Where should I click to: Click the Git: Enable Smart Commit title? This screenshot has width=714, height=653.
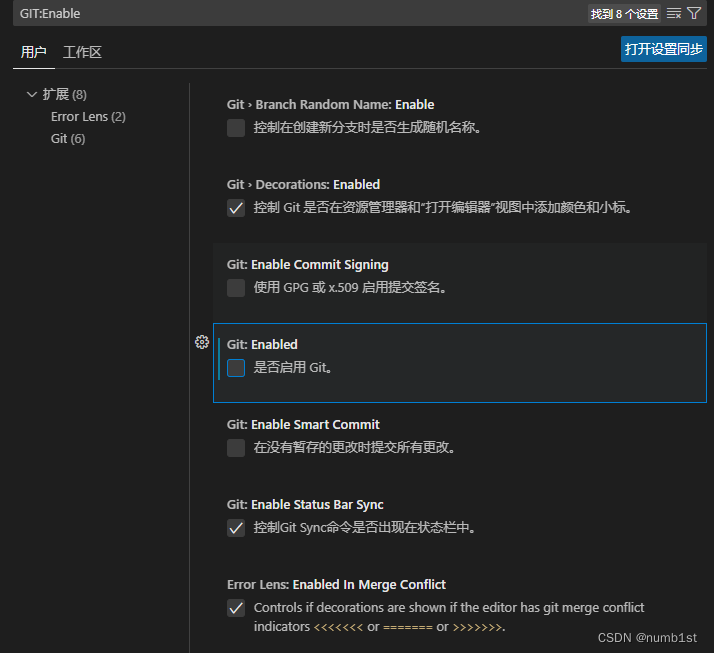click(303, 425)
